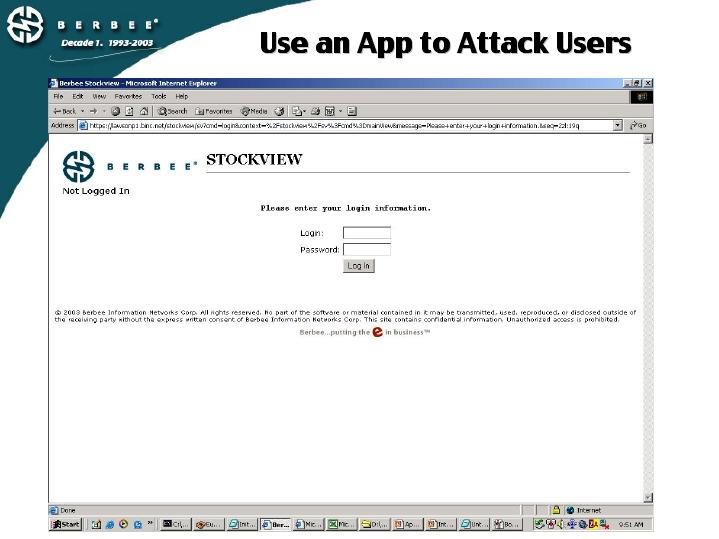The height and width of the screenshot is (539, 719).
Task: Focus the Password input field
Action: (x=366, y=249)
